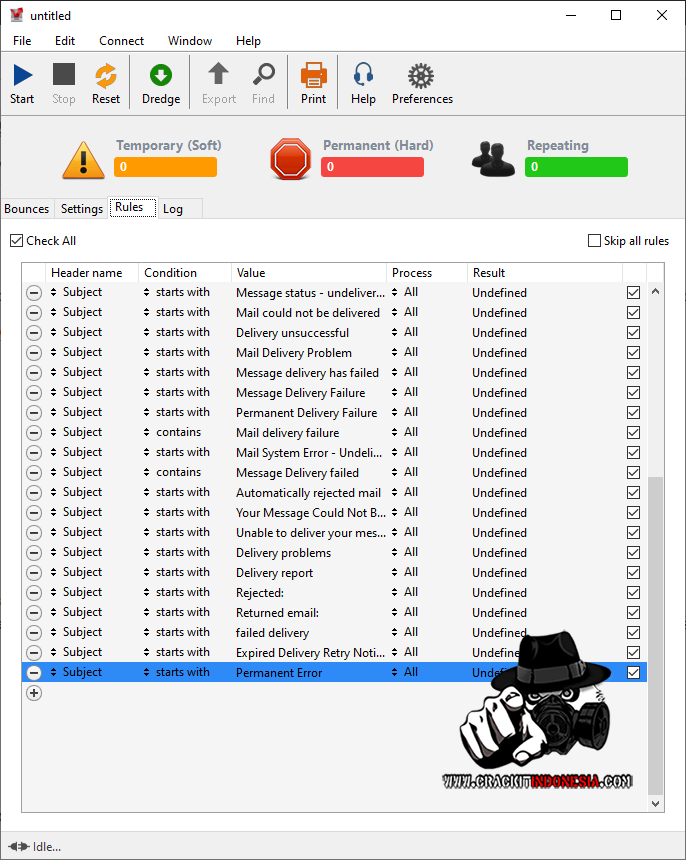The height and width of the screenshot is (860, 686).
Task: Click the orange Temporary (Soft) counter bar
Action: pyautogui.click(x=165, y=167)
